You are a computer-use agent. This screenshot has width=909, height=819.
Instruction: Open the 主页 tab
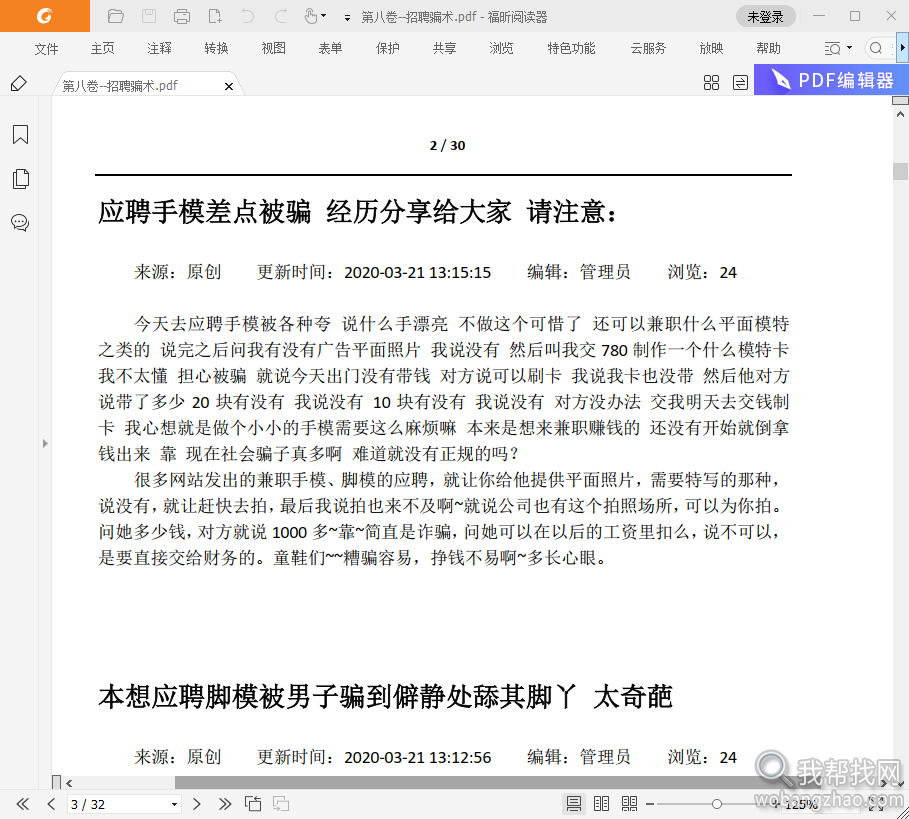[x=103, y=49]
